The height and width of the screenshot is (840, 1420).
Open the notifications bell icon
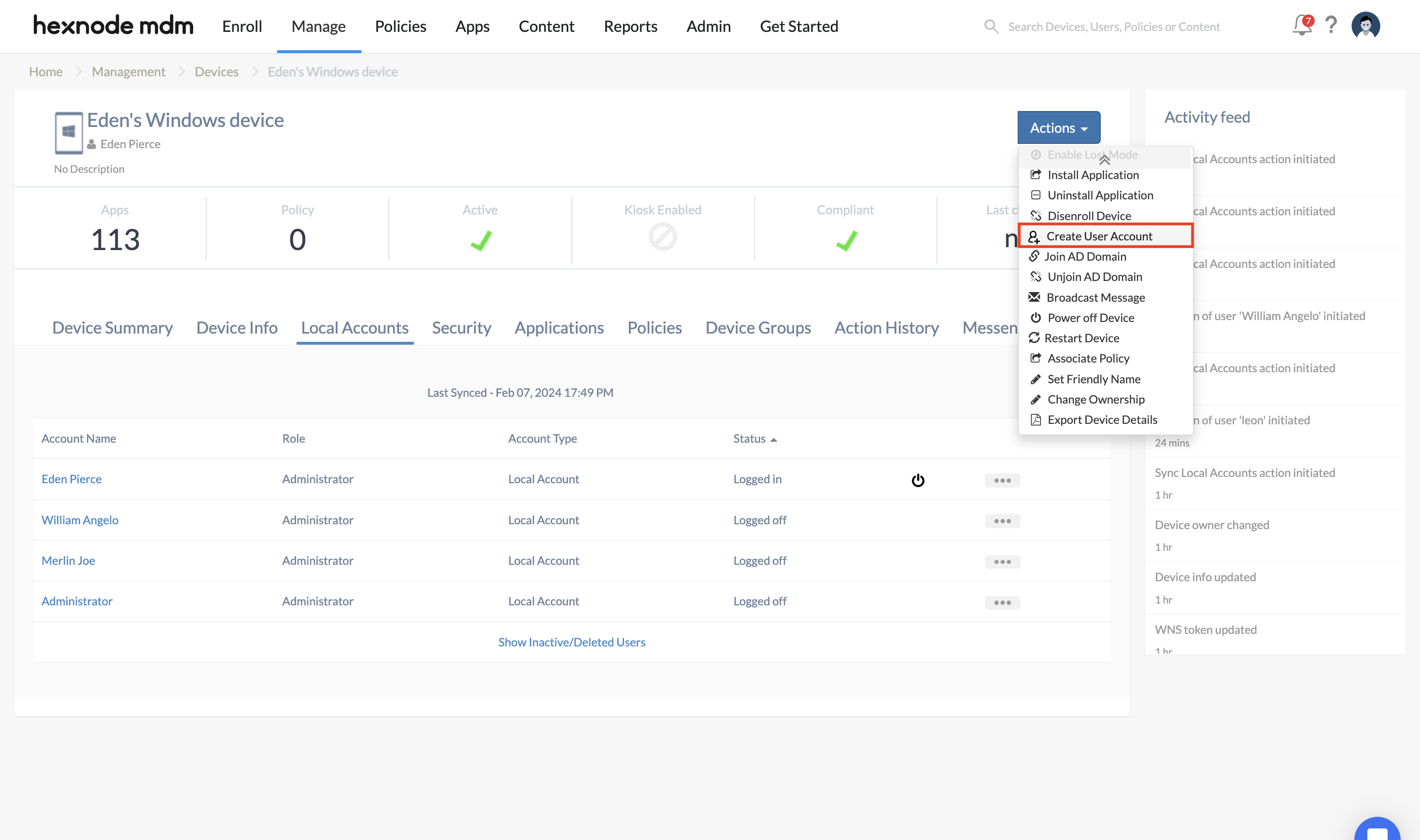click(x=1302, y=26)
